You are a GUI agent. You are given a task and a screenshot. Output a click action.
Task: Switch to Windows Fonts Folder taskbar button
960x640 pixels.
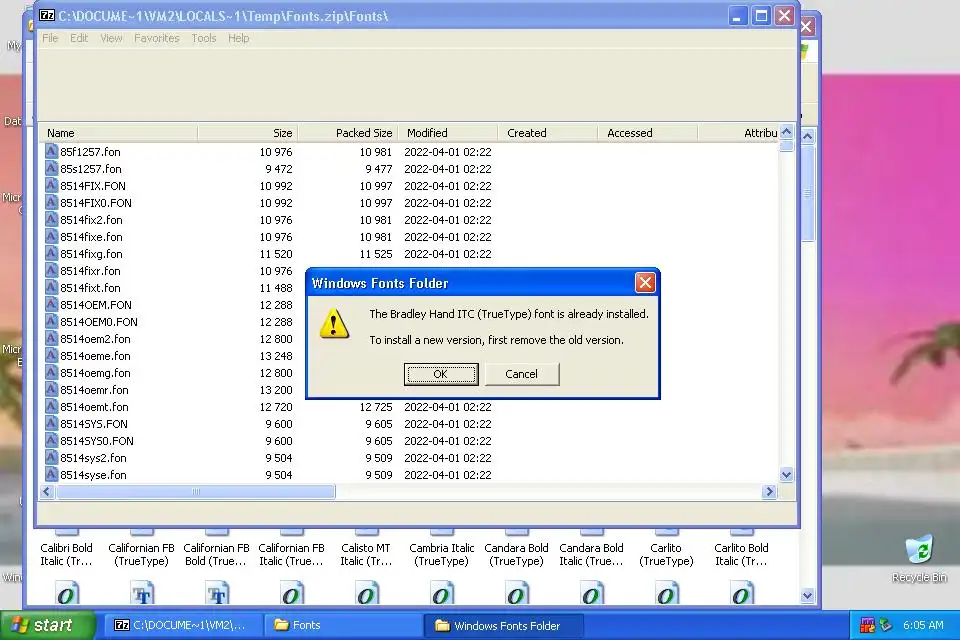(x=503, y=625)
